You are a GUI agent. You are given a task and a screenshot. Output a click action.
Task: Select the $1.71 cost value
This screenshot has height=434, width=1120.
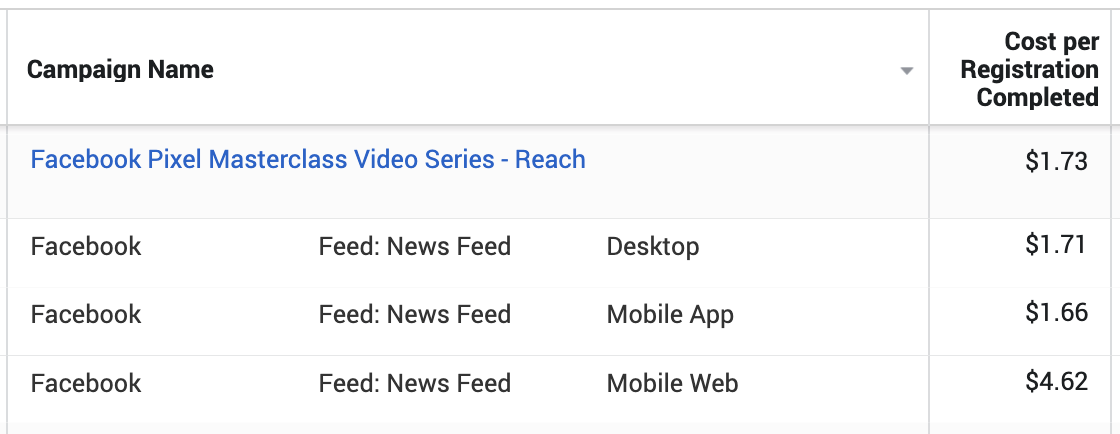1056,245
